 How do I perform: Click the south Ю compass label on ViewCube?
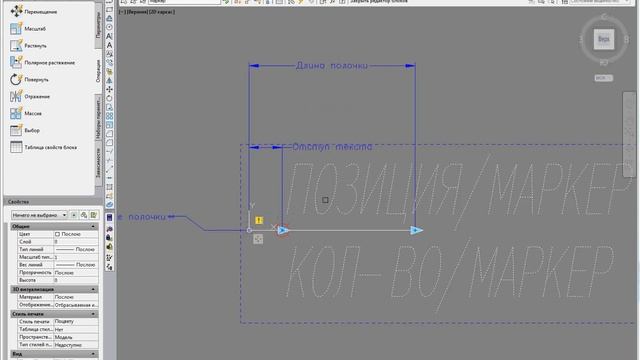click(x=604, y=62)
